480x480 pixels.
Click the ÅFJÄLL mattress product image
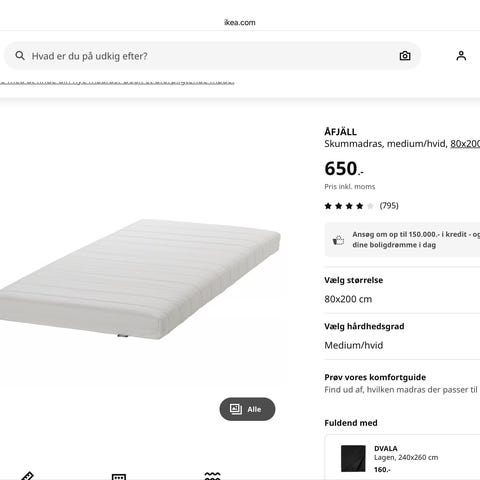(140, 279)
